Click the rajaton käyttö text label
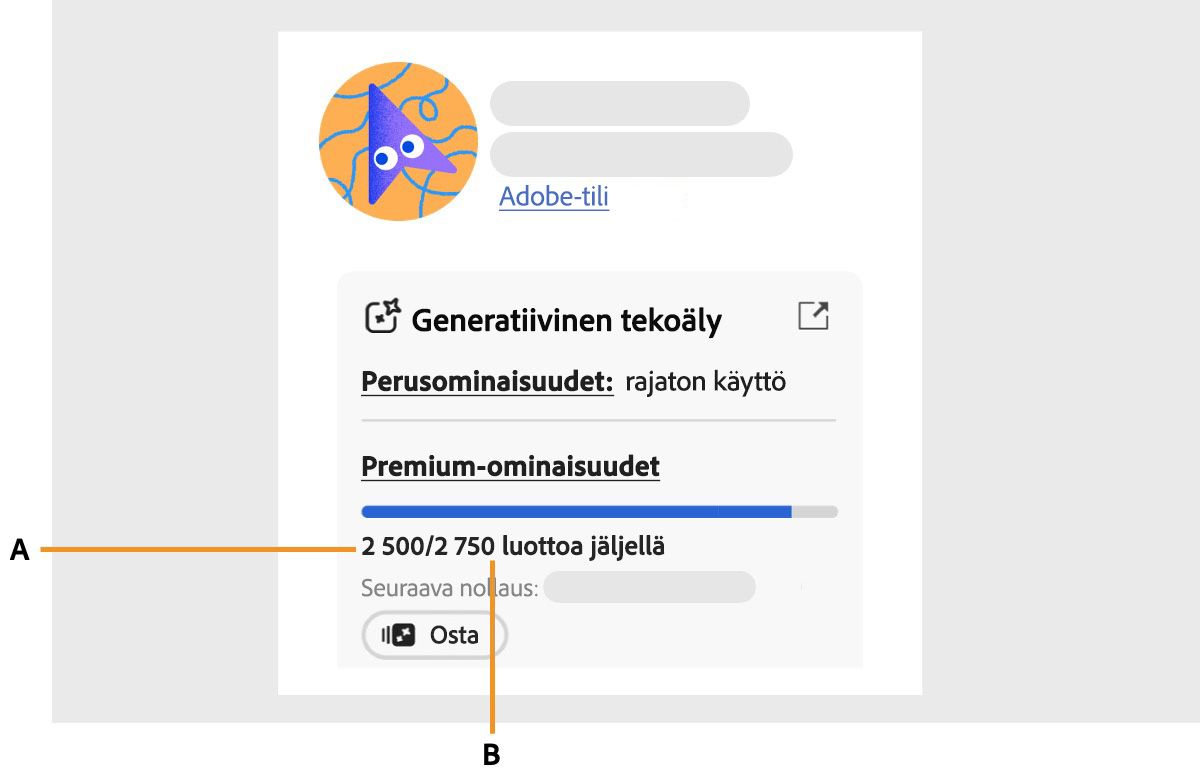The width and height of the screenshot is (1200, 775). tap(706, 381)
